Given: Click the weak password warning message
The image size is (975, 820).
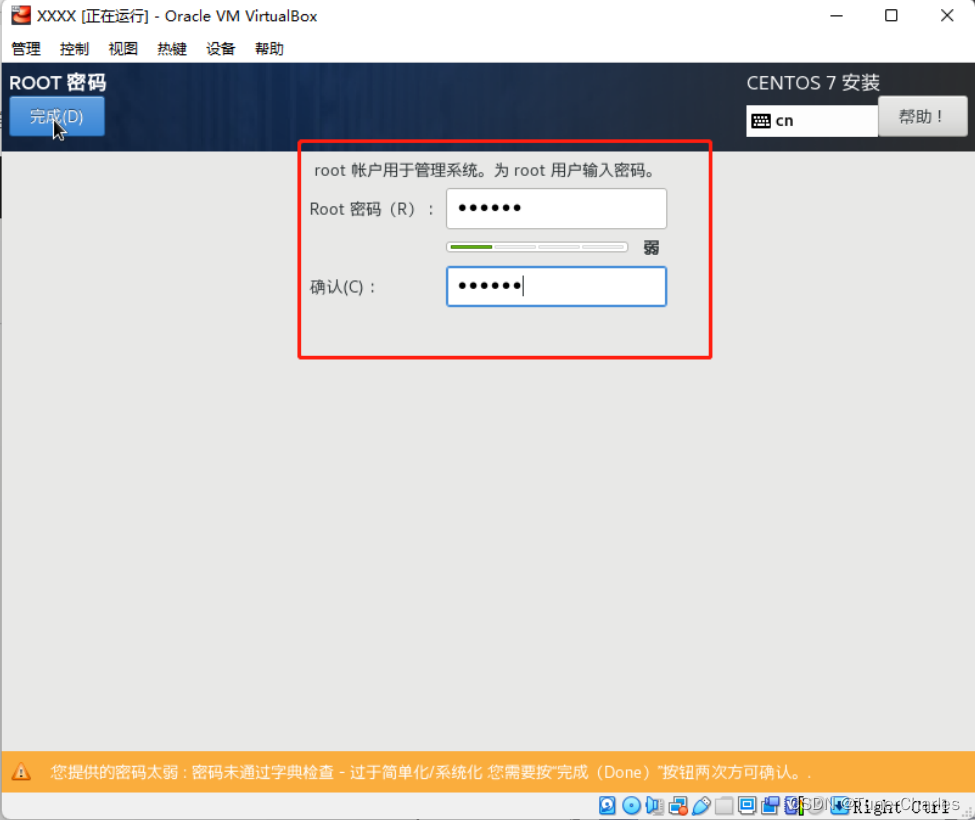Looking at the screenshot, I should pyautogui.click(x=430, y=772).
